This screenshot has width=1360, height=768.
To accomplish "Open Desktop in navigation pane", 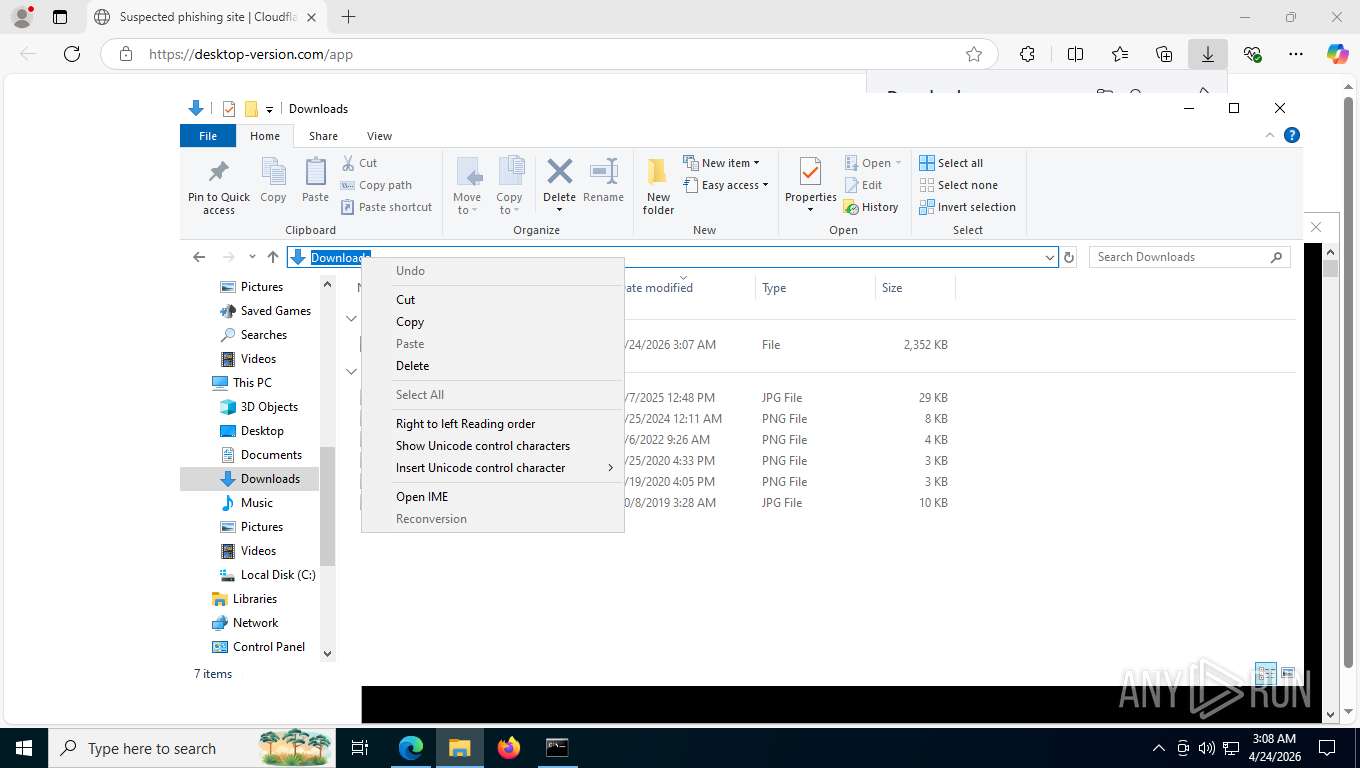I will tap(251, 431).
